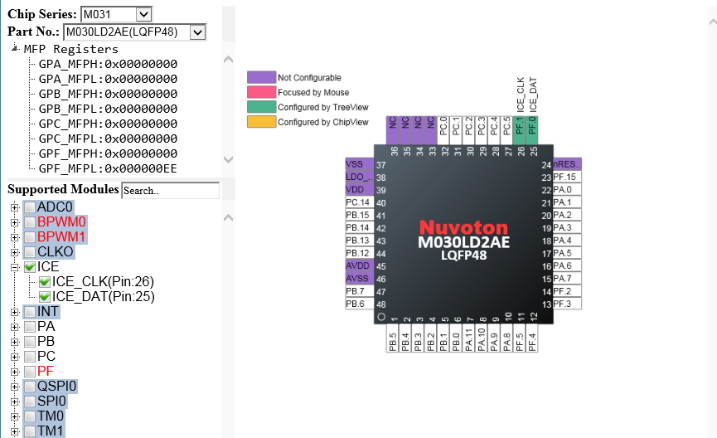Image resolution: width=717 pixels, height=438 pixels.
Task: Enable the PA module checkbox
Action: pyautogui.click(x=30, y=327)
